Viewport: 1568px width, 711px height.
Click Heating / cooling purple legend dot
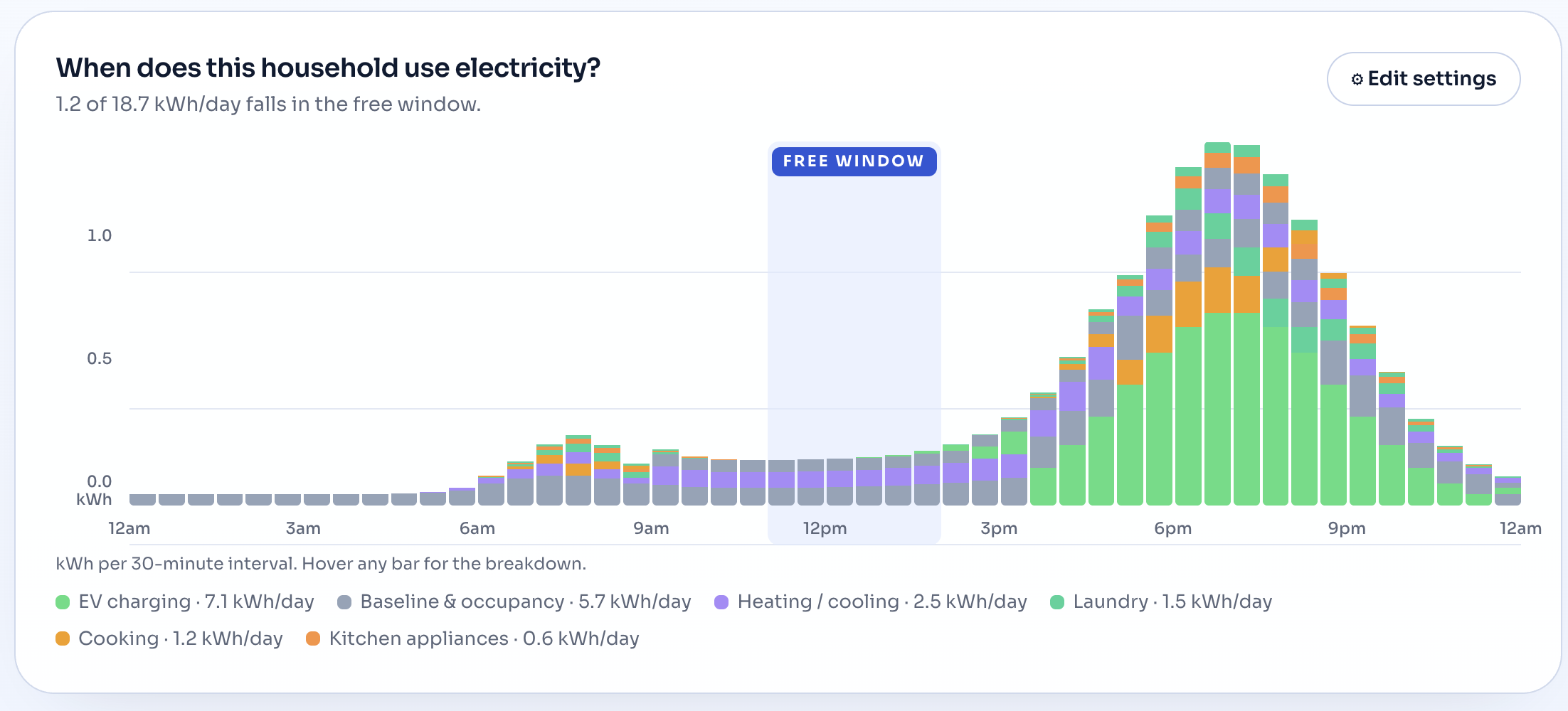(x=721, y=602)
